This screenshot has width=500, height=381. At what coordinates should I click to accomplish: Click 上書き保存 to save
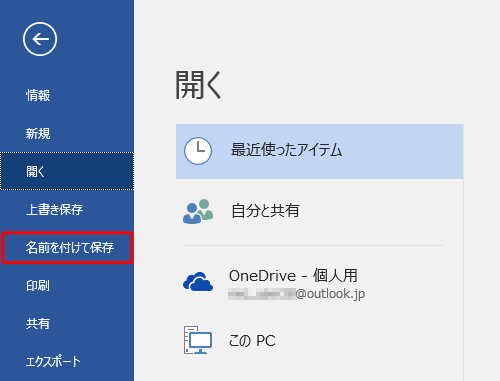[x=54, y=209]
